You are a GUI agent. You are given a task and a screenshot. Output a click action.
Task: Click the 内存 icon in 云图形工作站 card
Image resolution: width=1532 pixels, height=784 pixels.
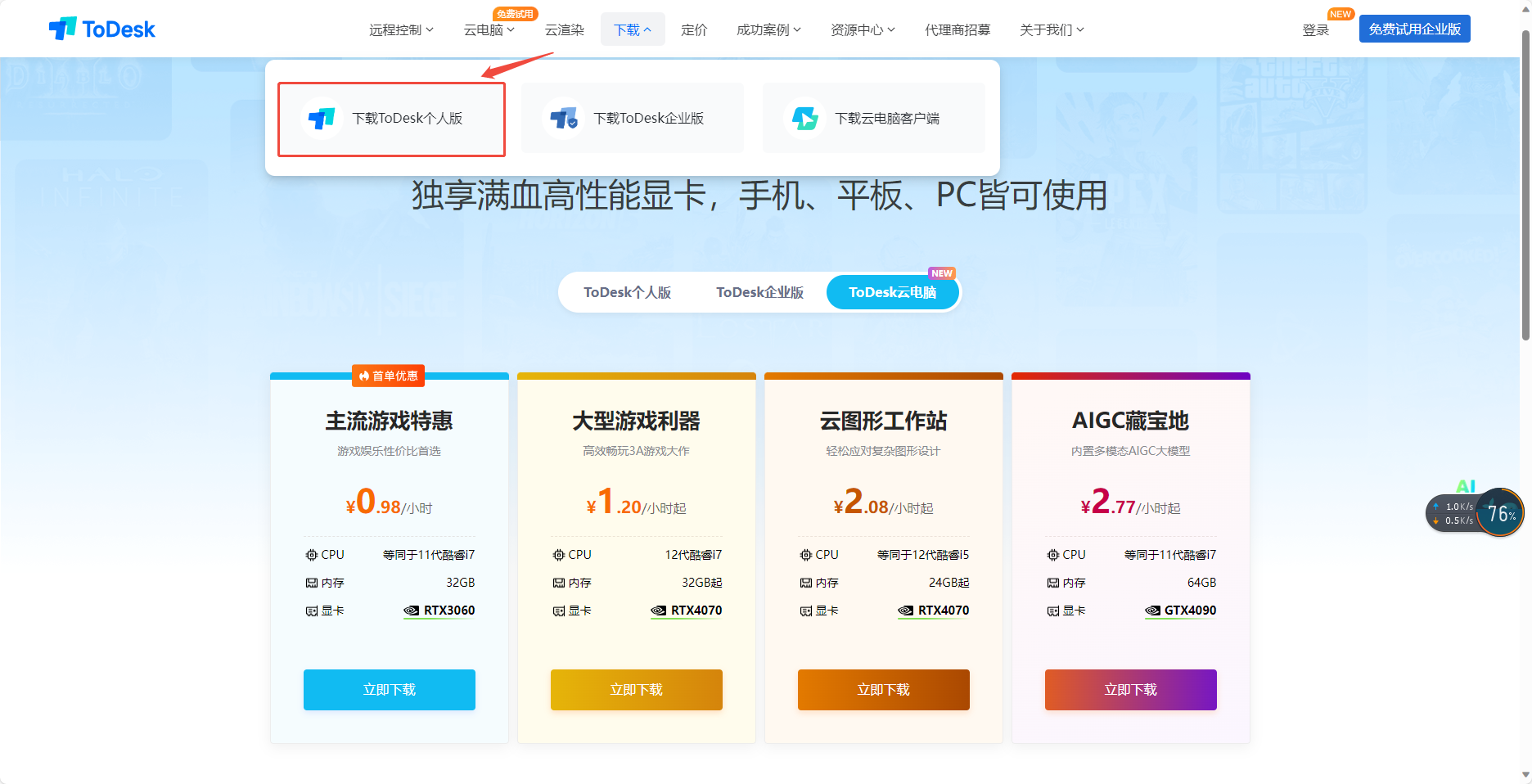click(805, 583)
